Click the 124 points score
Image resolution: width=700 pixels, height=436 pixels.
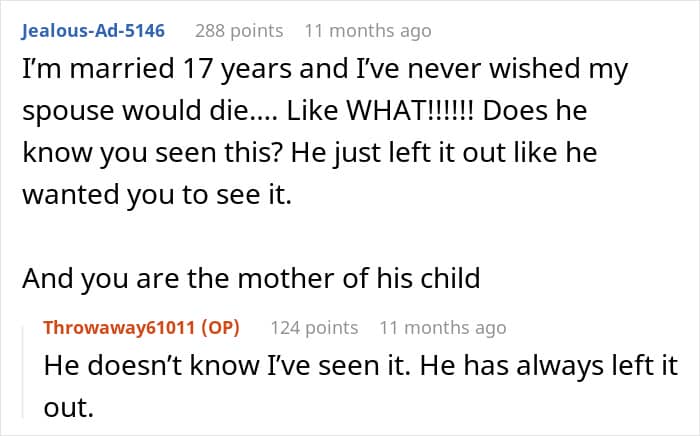click(314, 327)
